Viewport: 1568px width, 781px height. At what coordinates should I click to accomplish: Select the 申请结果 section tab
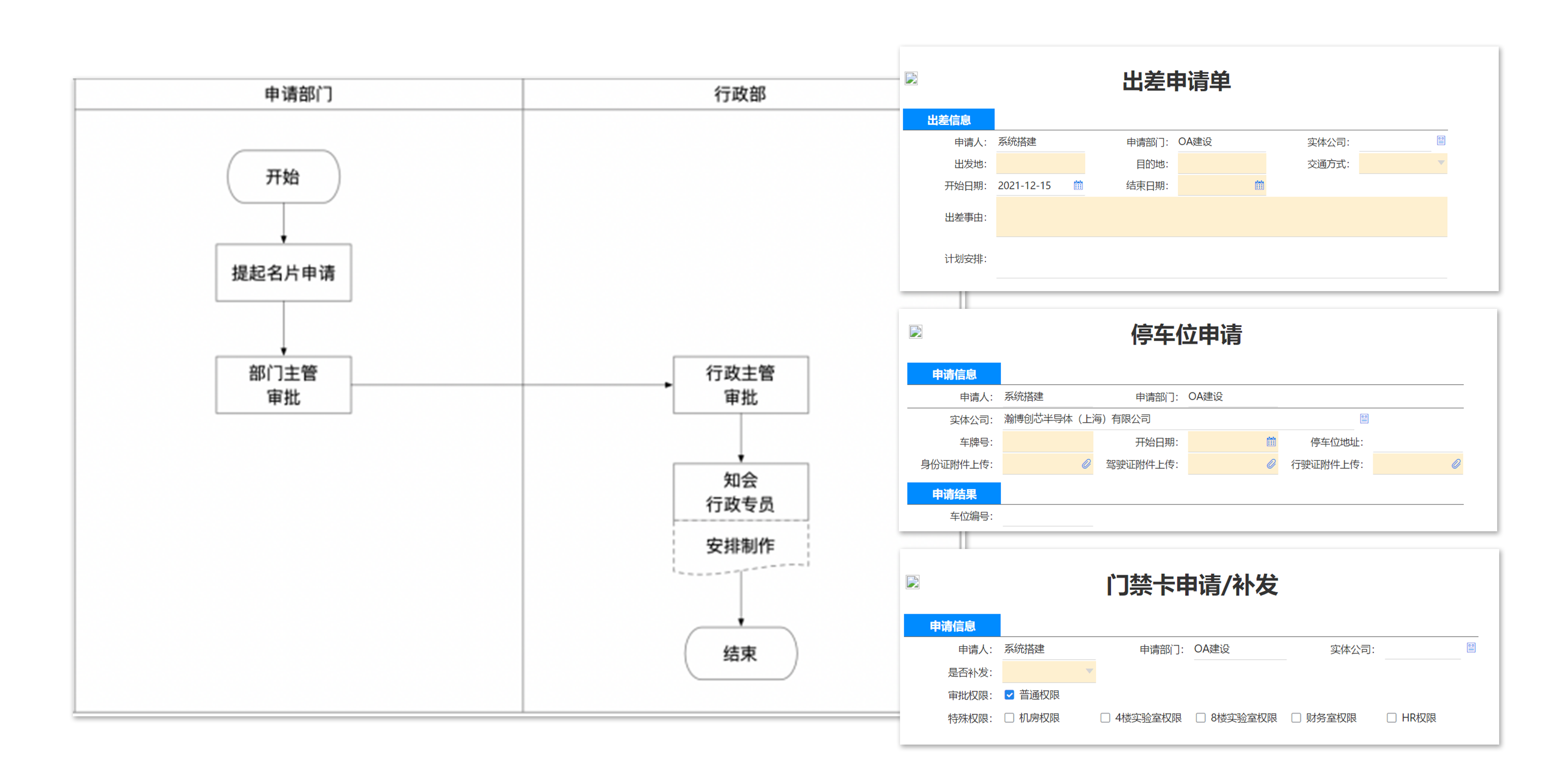(x=954, y=494)
